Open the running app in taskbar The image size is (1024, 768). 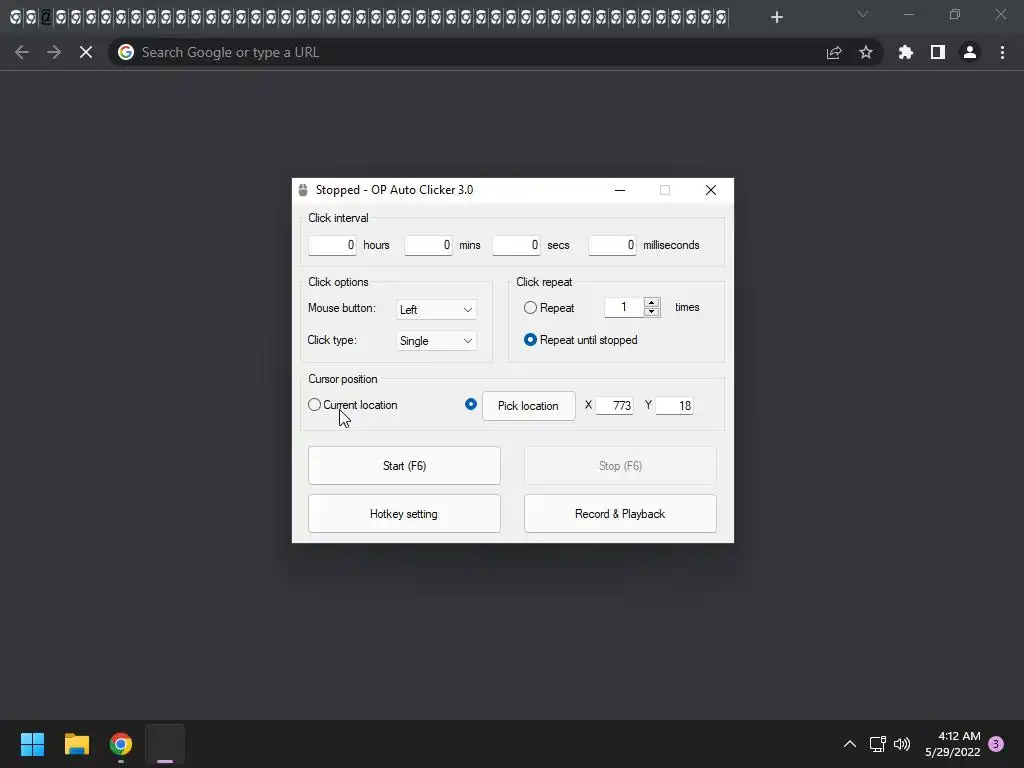point(165,744)
